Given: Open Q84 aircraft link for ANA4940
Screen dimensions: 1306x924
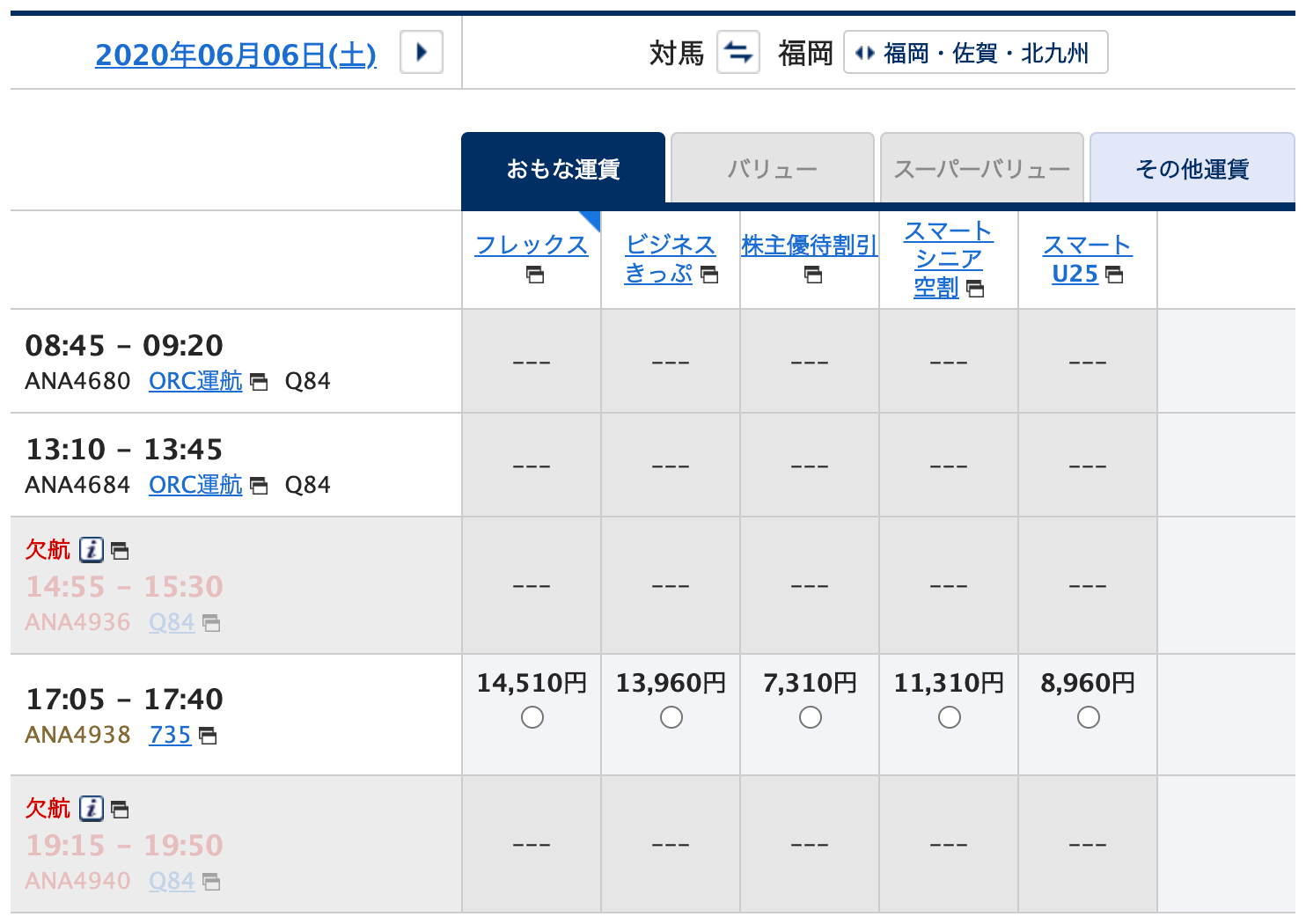Looking at the screenshot, I should pyautogui.click(x=172, y=881).
